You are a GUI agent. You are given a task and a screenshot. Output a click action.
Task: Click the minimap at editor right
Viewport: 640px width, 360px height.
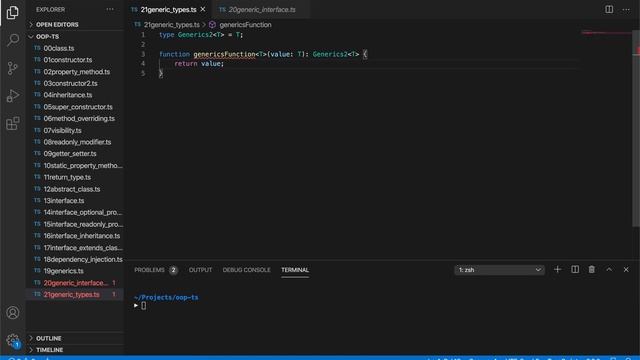coord(606,33)
